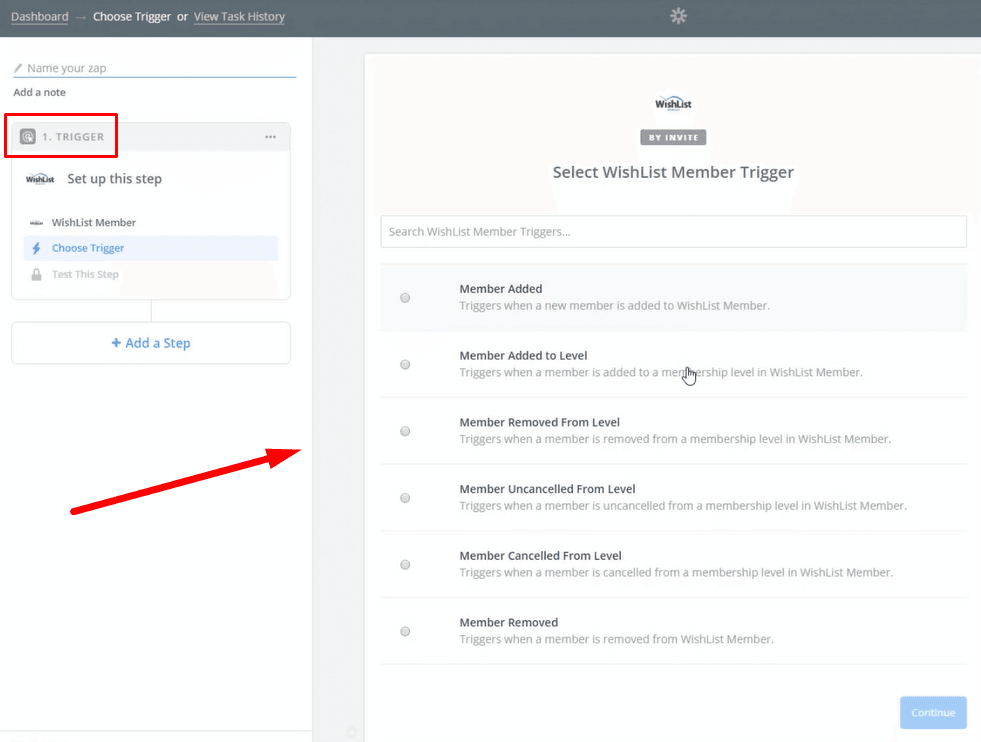
Task: Click the Member Cancelled From Level title text
Action: [541, 556]
